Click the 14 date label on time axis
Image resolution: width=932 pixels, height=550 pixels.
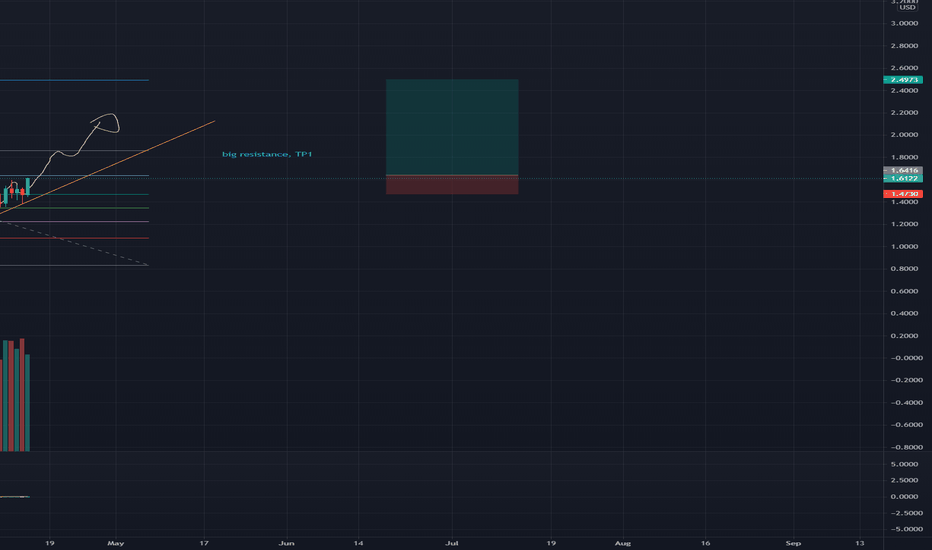358,543
